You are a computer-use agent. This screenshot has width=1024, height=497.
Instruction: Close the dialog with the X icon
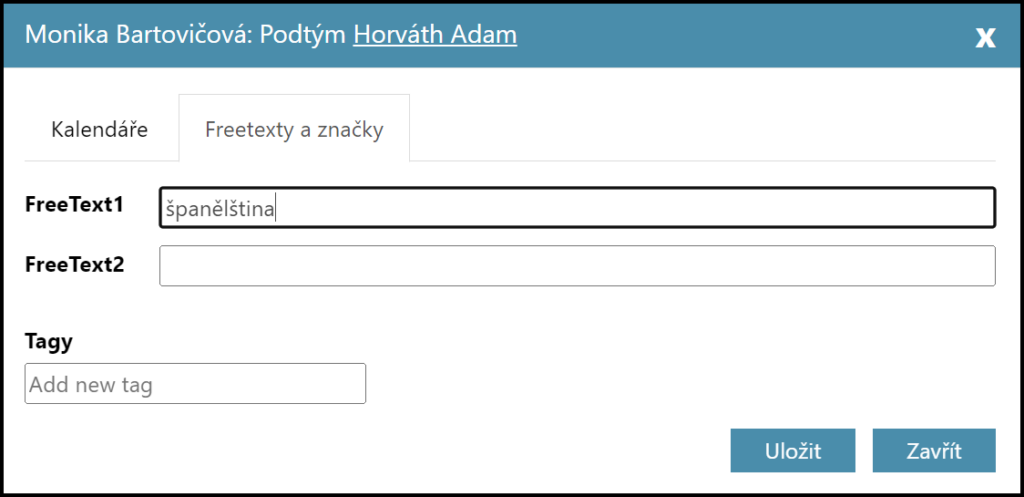click(x=985, y=37)
